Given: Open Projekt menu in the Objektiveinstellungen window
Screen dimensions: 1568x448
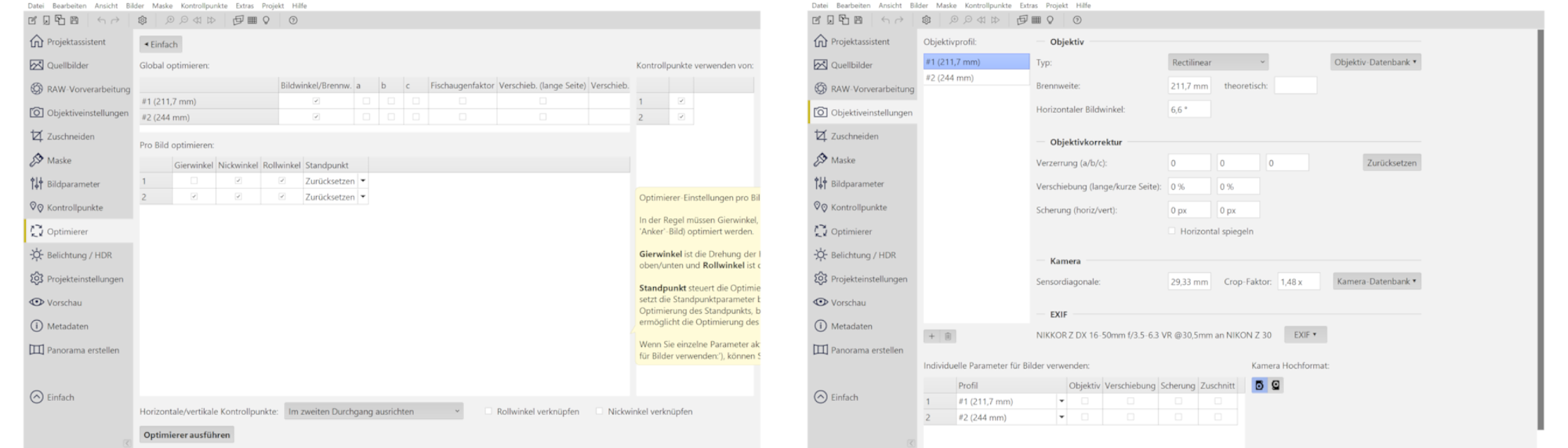Looking at the screenshot, I should click(1056, 5).
